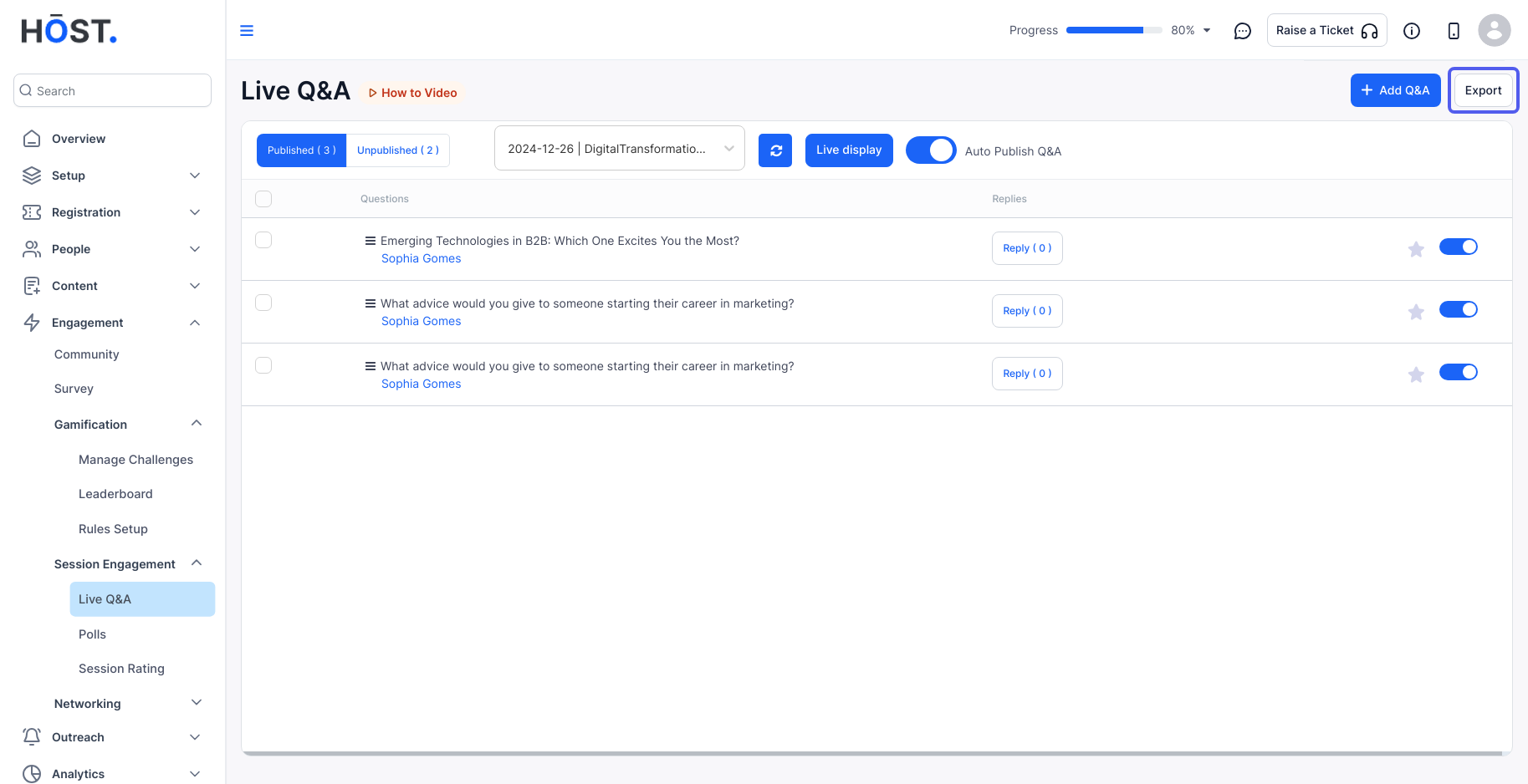This screenshot has width=1528, height=784.
Task: Click the hamburger menu icon in header
Action: (247, 31)
